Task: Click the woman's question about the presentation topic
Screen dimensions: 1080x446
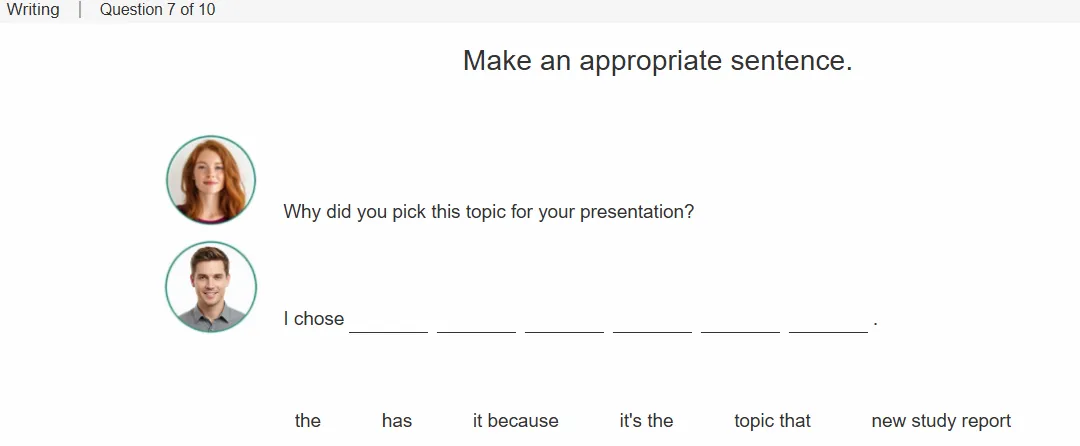Action: 488,211
